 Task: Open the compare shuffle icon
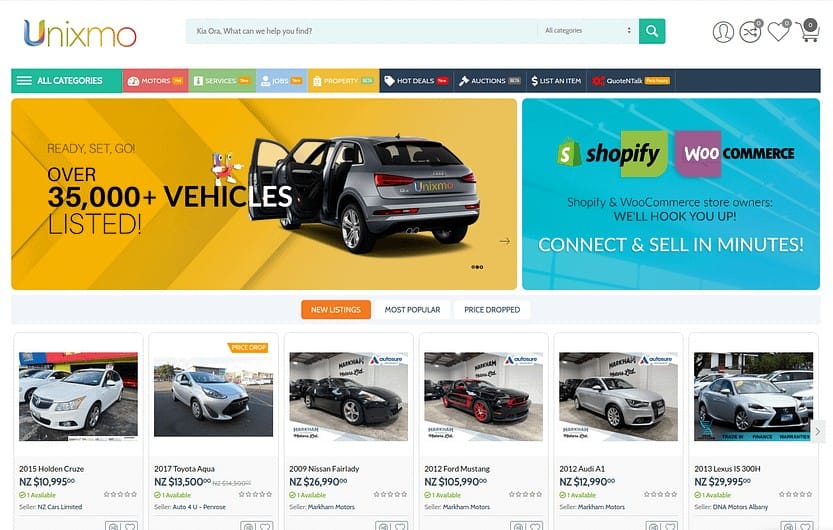[x=750, y=32]
